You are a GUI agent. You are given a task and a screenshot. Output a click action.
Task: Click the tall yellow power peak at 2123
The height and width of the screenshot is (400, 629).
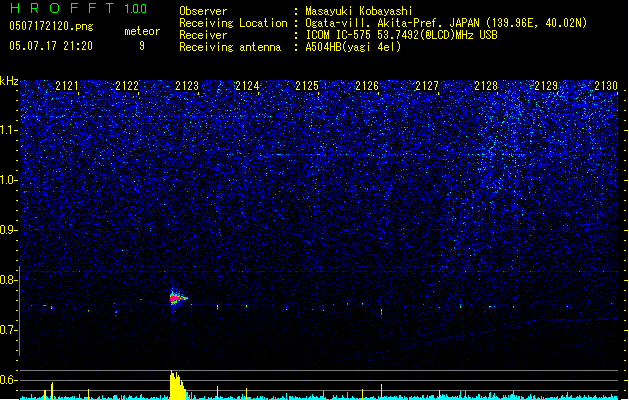[177, 385]
